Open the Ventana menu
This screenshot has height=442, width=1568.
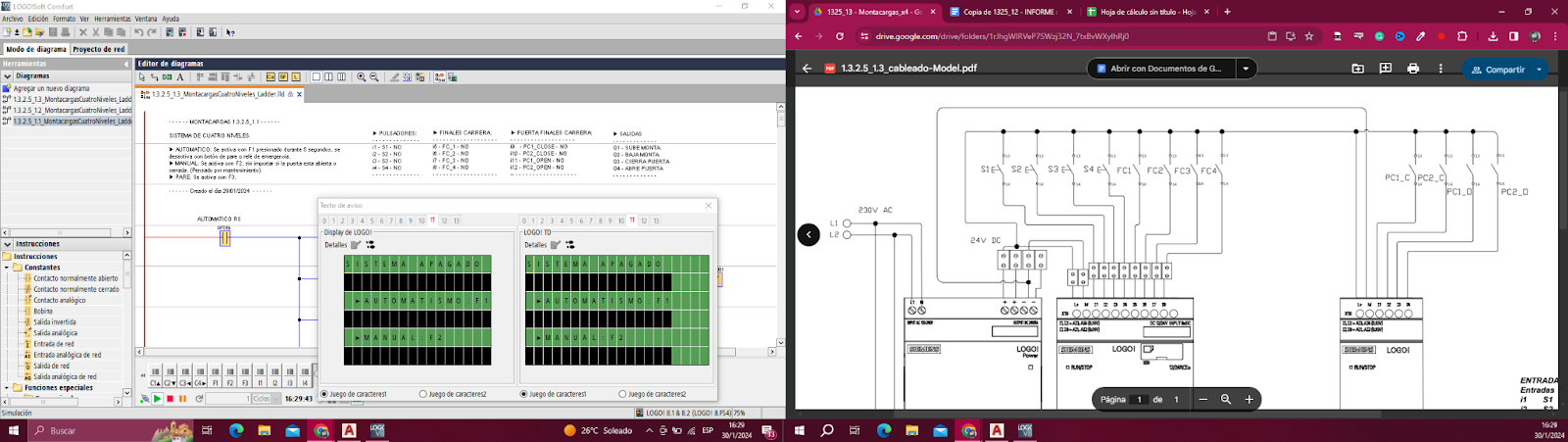pyautogui.click(x=146, y=19)
